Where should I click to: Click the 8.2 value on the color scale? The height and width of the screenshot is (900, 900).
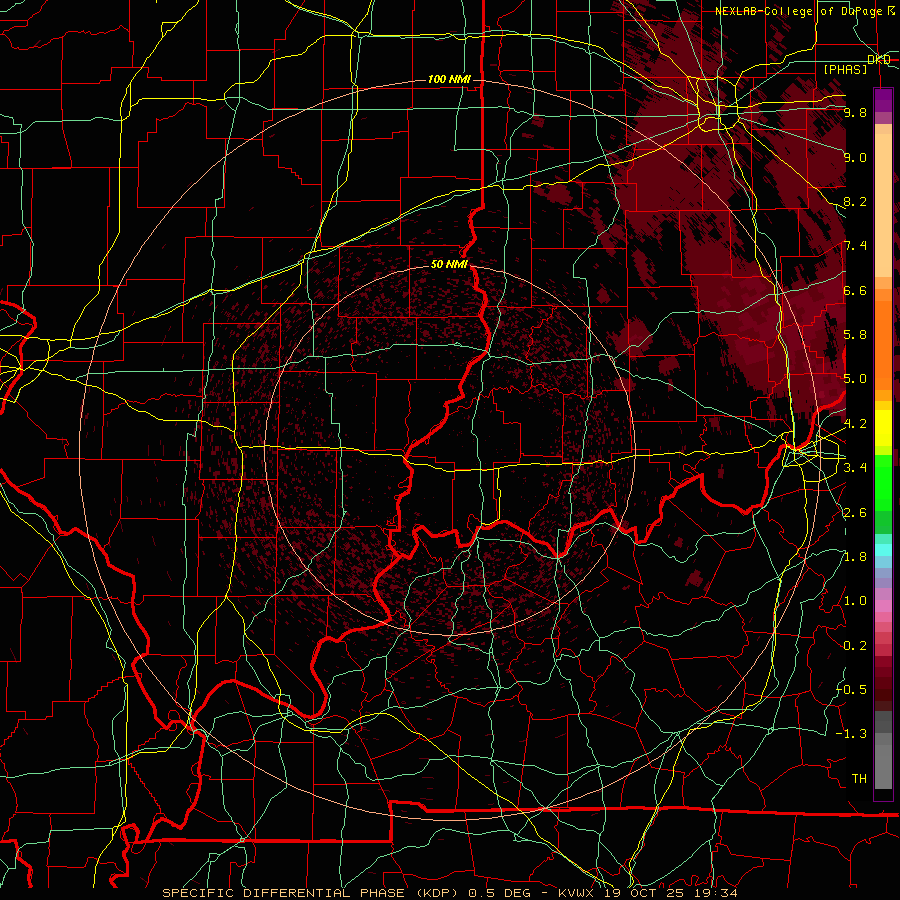855,201
